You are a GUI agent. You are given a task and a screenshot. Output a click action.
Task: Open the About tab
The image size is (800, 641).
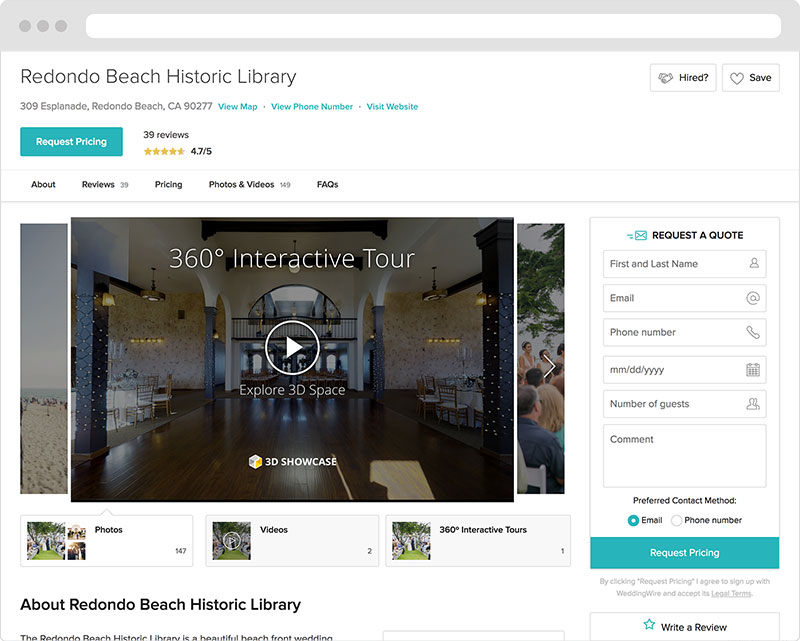(43, 184)
